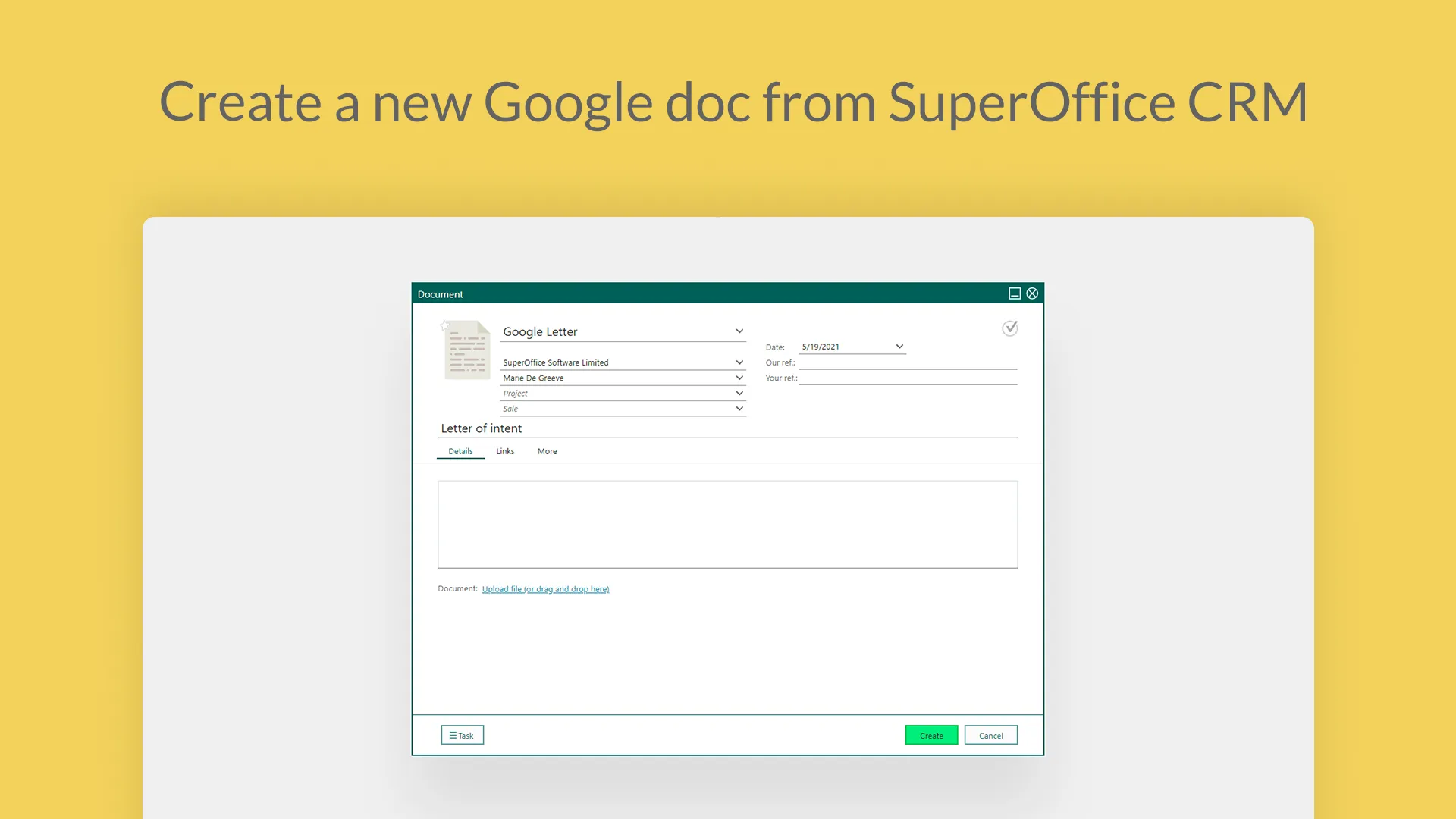Image resolution: width=1456 pixels, height=819 pixels.
Task: Open the Google Letter template dropdown
Action: click(739, 331)
